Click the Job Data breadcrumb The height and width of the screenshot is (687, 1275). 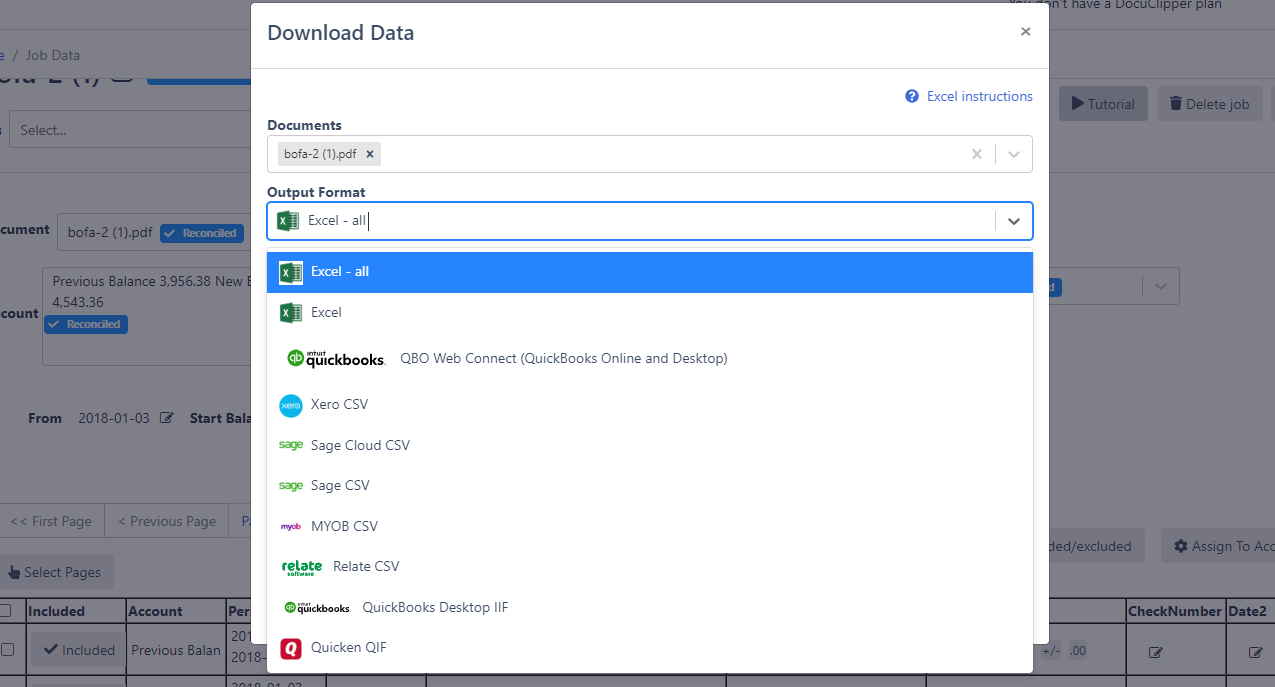(x=53, y=55)
